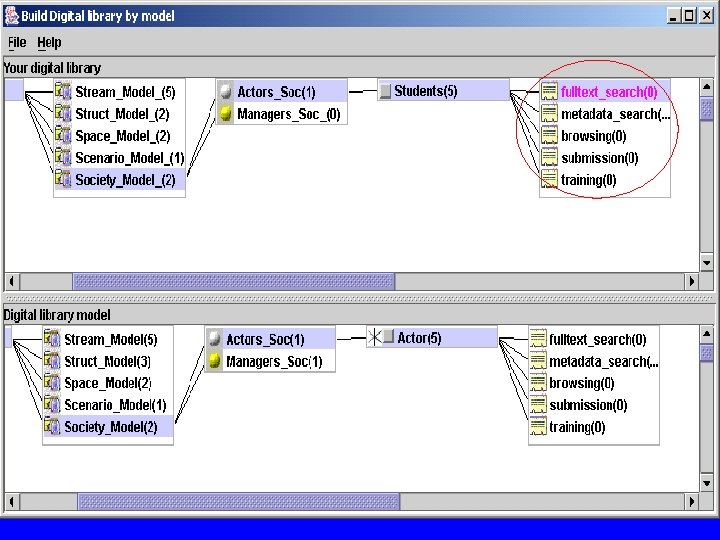
Task: Click the Space_Model(2) icon in the lower panel
Action: (52, 383)
